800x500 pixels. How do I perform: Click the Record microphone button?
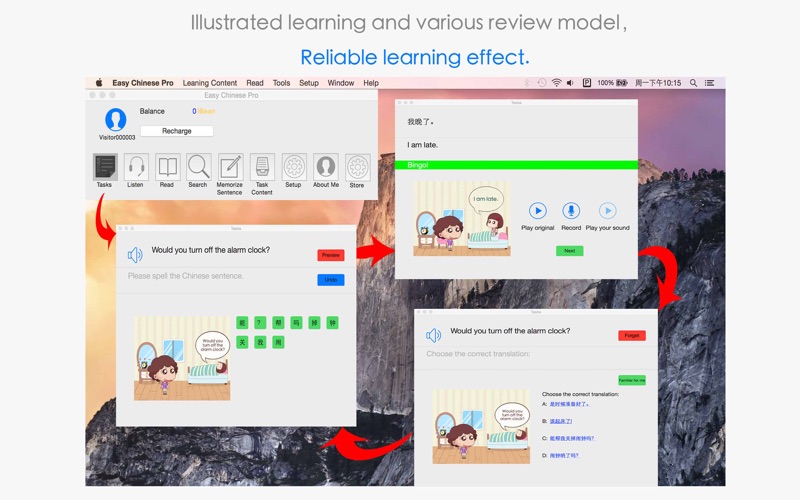point(571,211)
